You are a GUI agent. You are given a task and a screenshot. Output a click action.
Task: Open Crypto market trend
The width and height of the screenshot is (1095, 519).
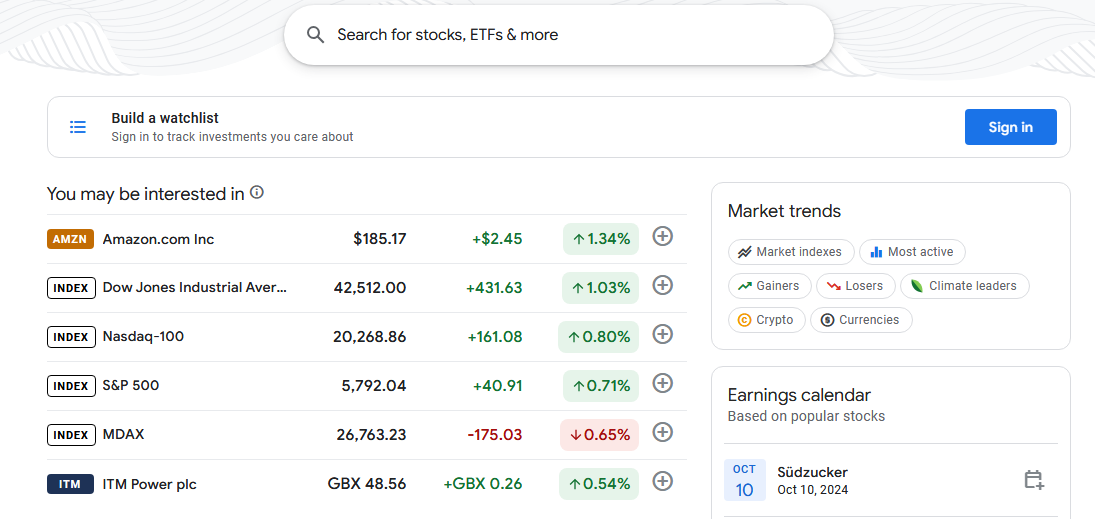click(767, 320)
